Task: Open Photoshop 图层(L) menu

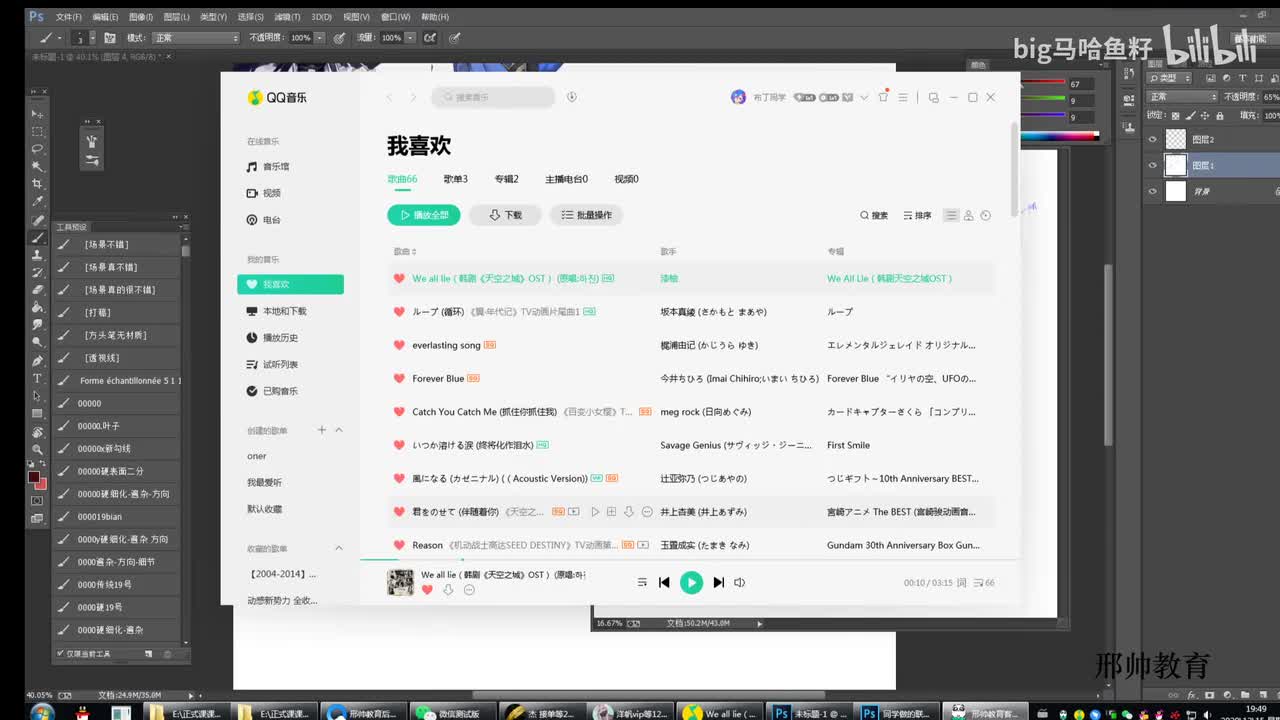Action: tap(176, 17)
